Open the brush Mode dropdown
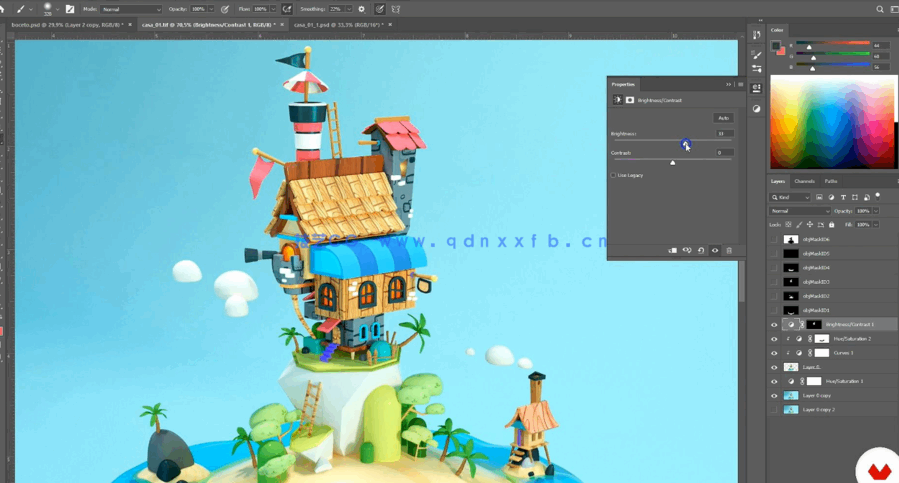The height and width of the screenshot is (483, 899). [x=131, y=9]
